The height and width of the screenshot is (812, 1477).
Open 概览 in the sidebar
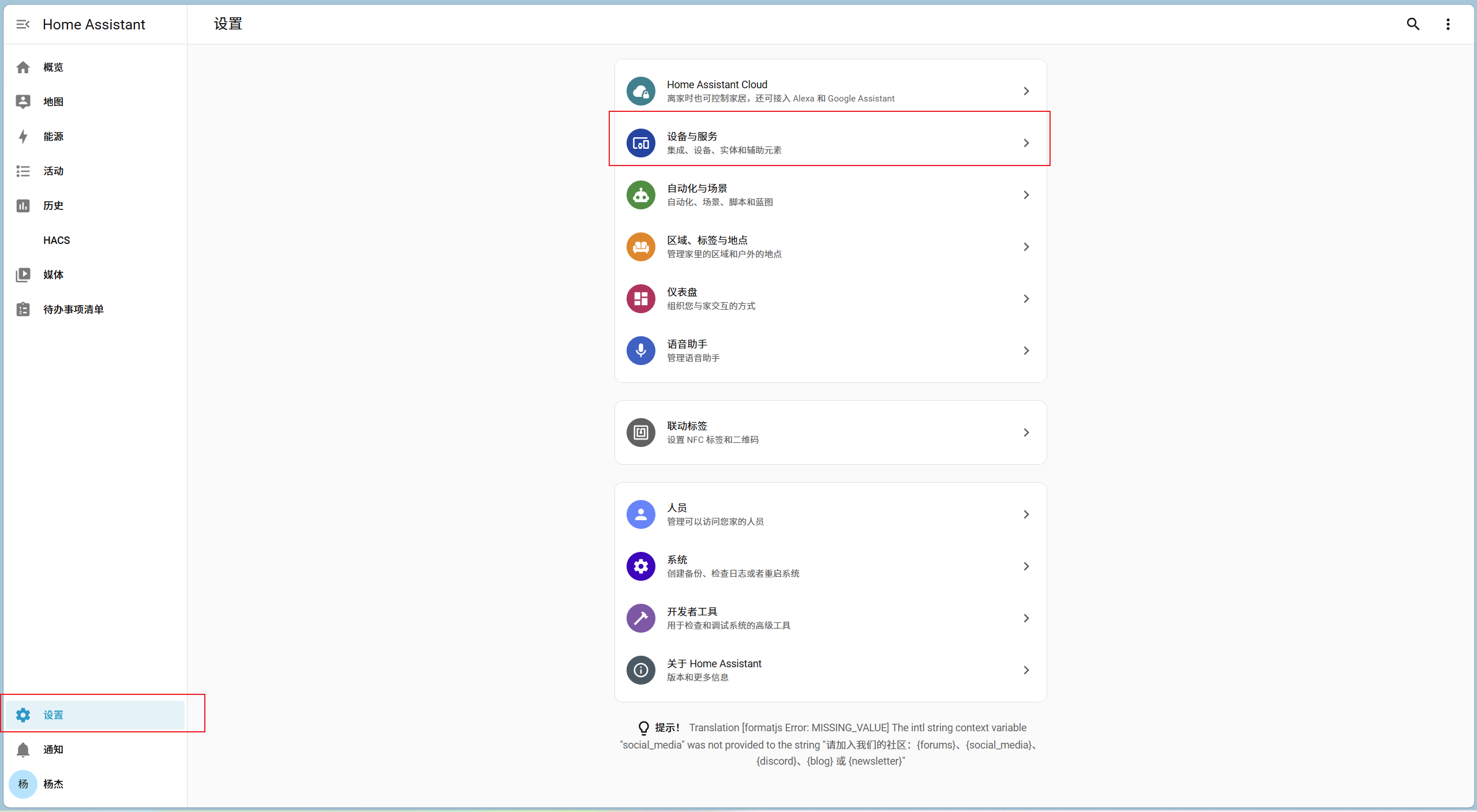click(53, 67)
